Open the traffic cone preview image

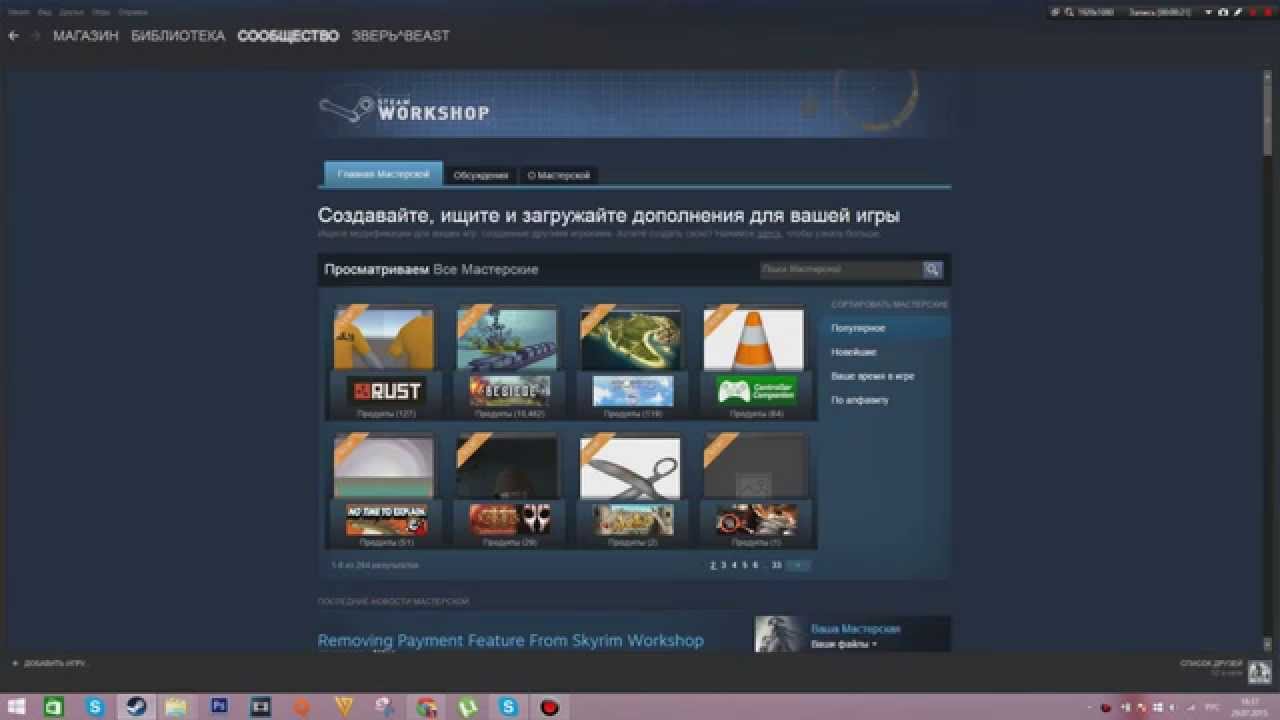(754, 340)
